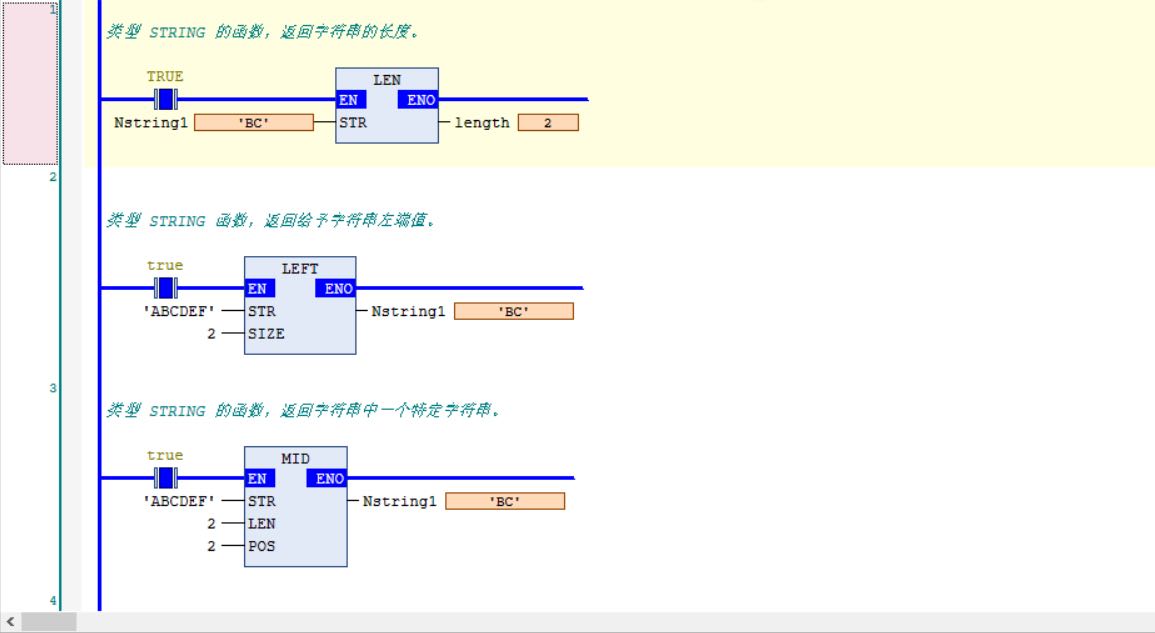Click 'BC' monitor value of MID output

[x=505, y=501]
